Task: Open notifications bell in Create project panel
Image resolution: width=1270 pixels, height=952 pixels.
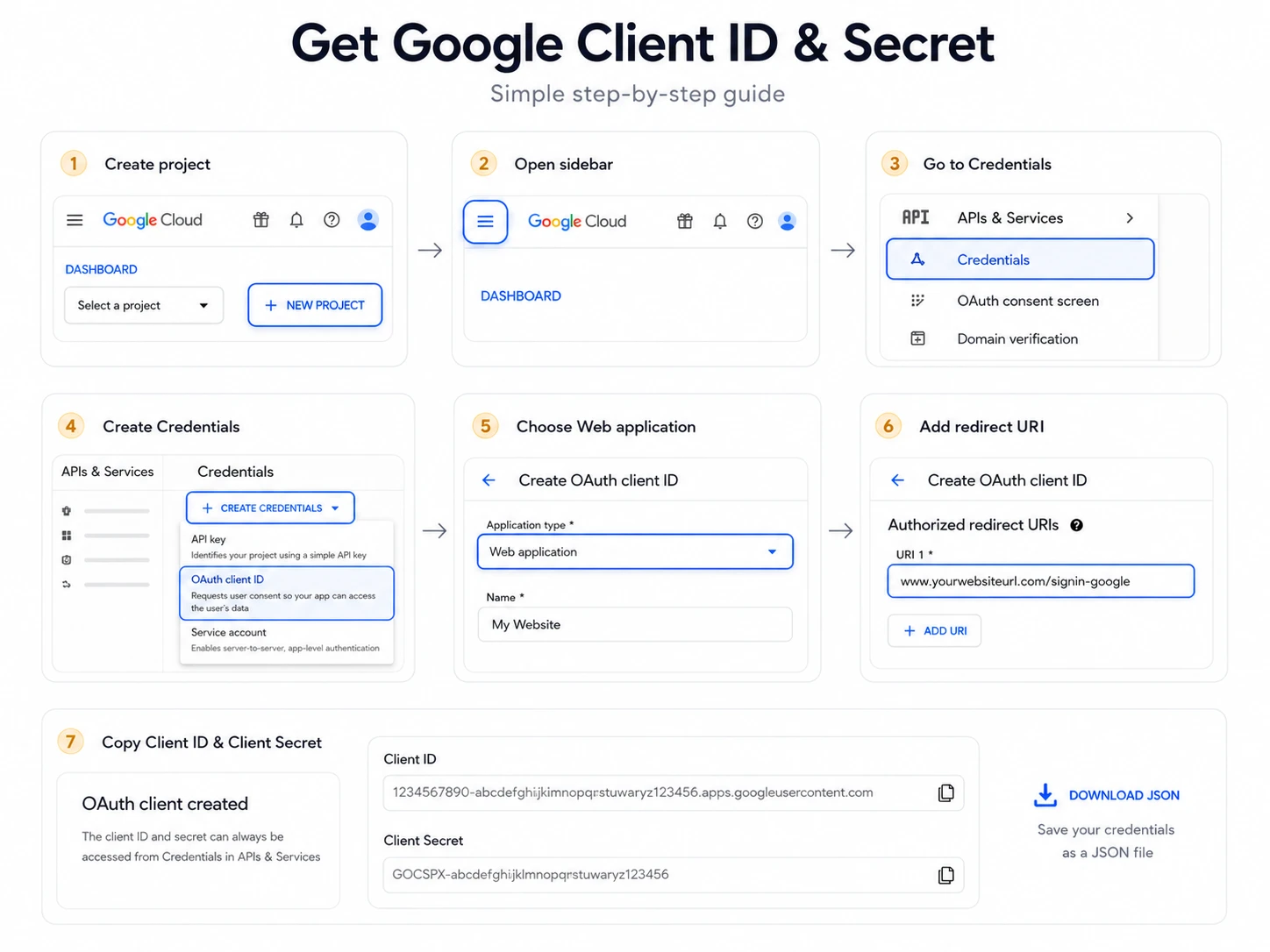Action: [296, 220]
